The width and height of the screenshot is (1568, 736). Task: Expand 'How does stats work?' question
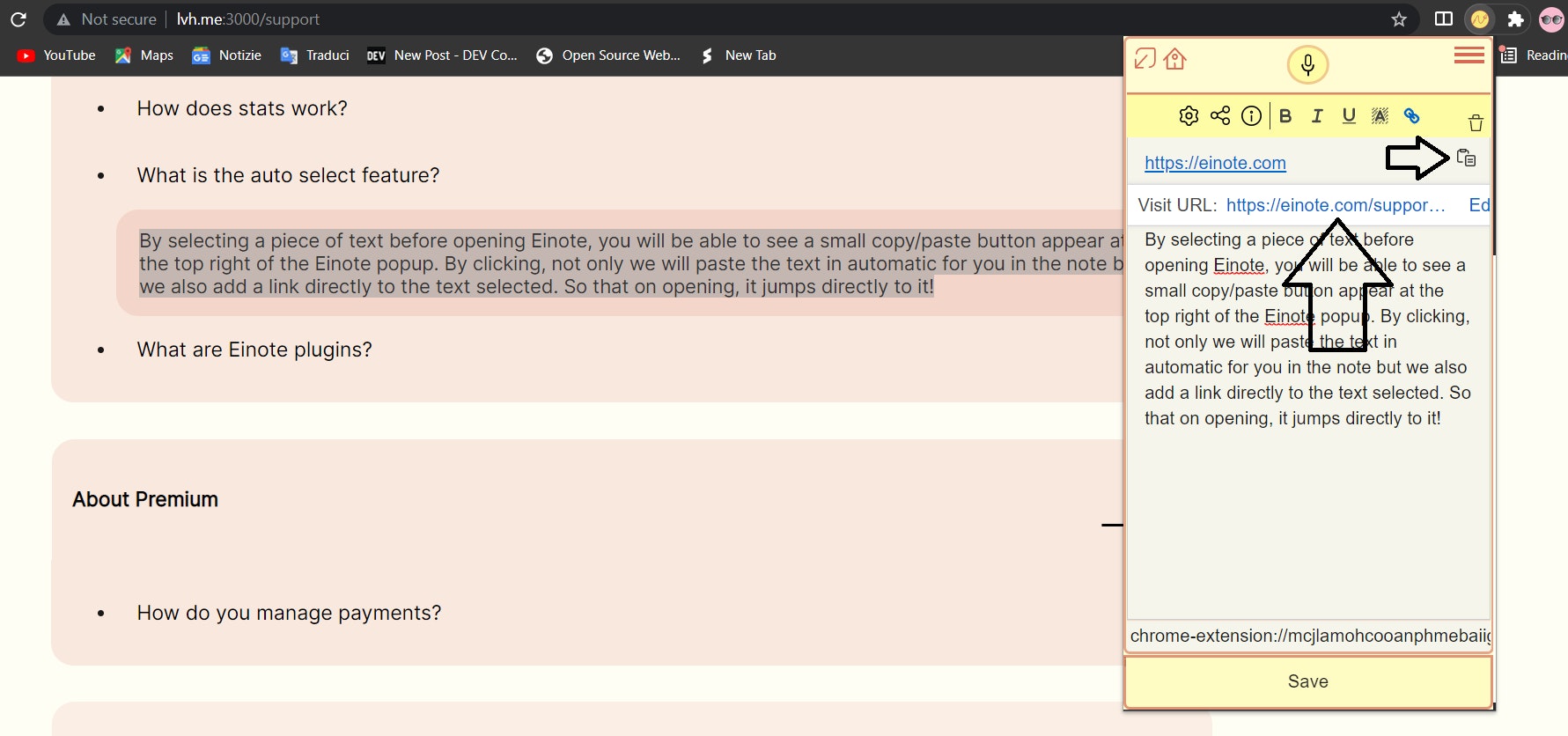click(242, 108)
